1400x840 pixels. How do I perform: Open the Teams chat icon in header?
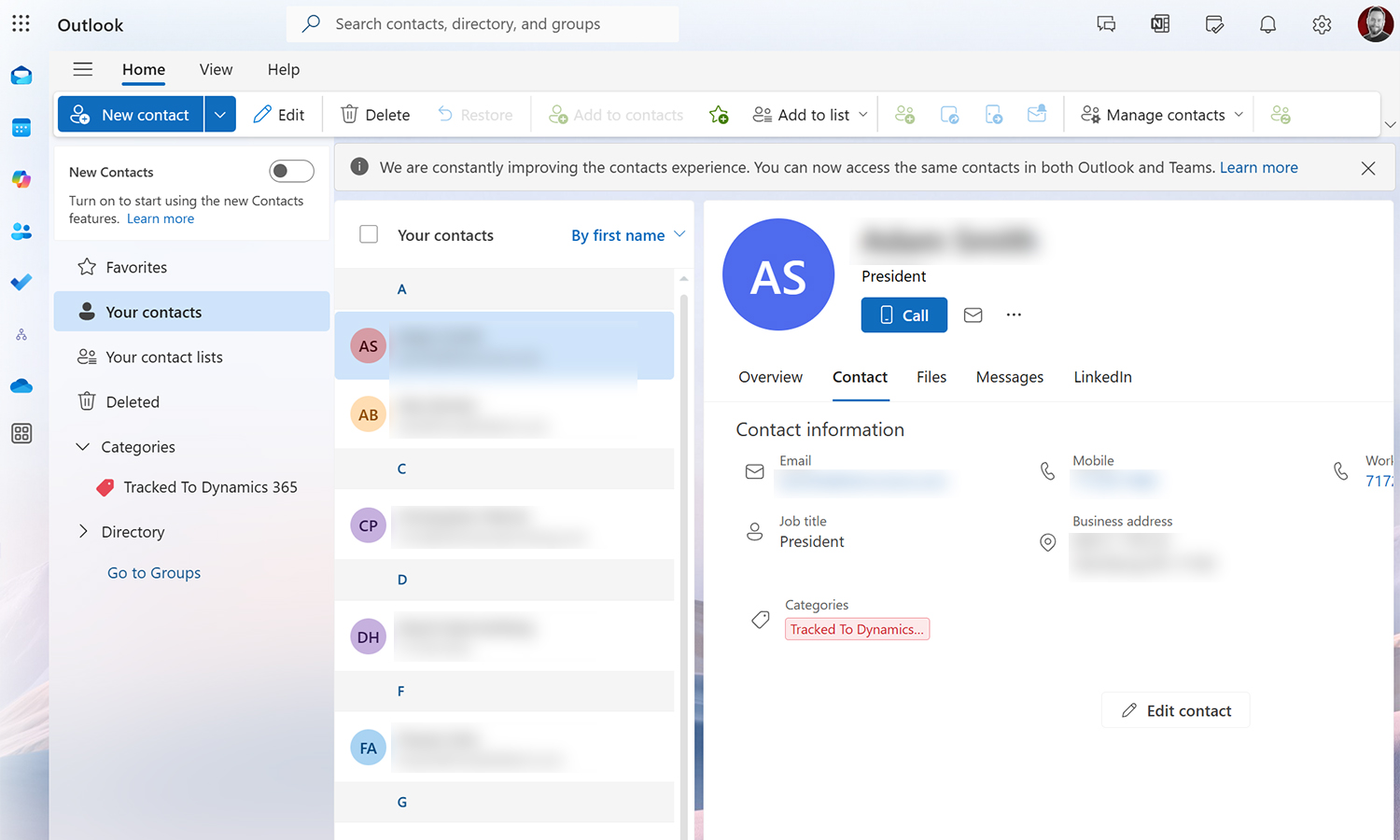1106,24
